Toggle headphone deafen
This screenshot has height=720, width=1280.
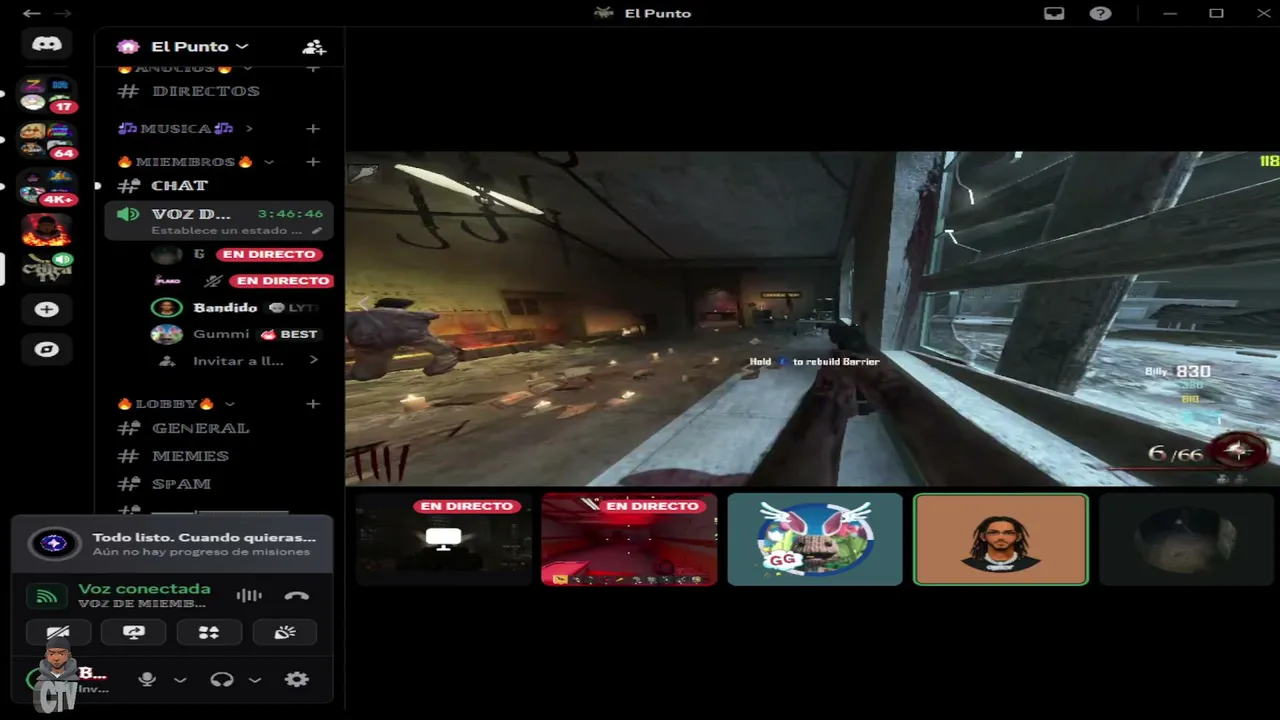[221, 679]
